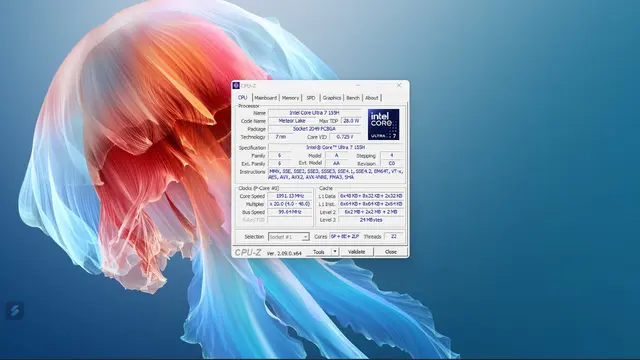Click the Validate button

(x=356, y=252)
